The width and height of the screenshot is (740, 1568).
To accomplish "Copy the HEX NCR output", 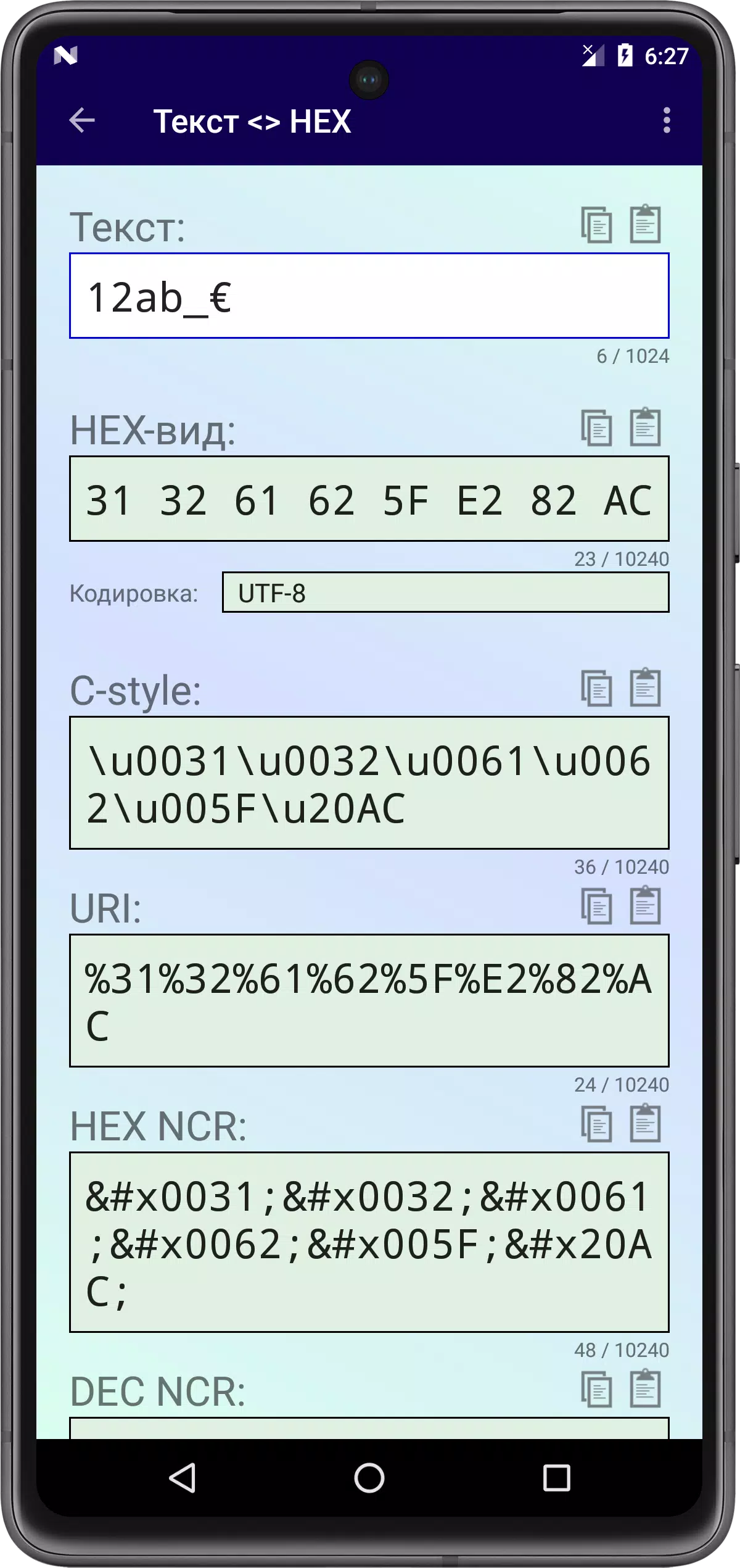I will (596, 1124).
